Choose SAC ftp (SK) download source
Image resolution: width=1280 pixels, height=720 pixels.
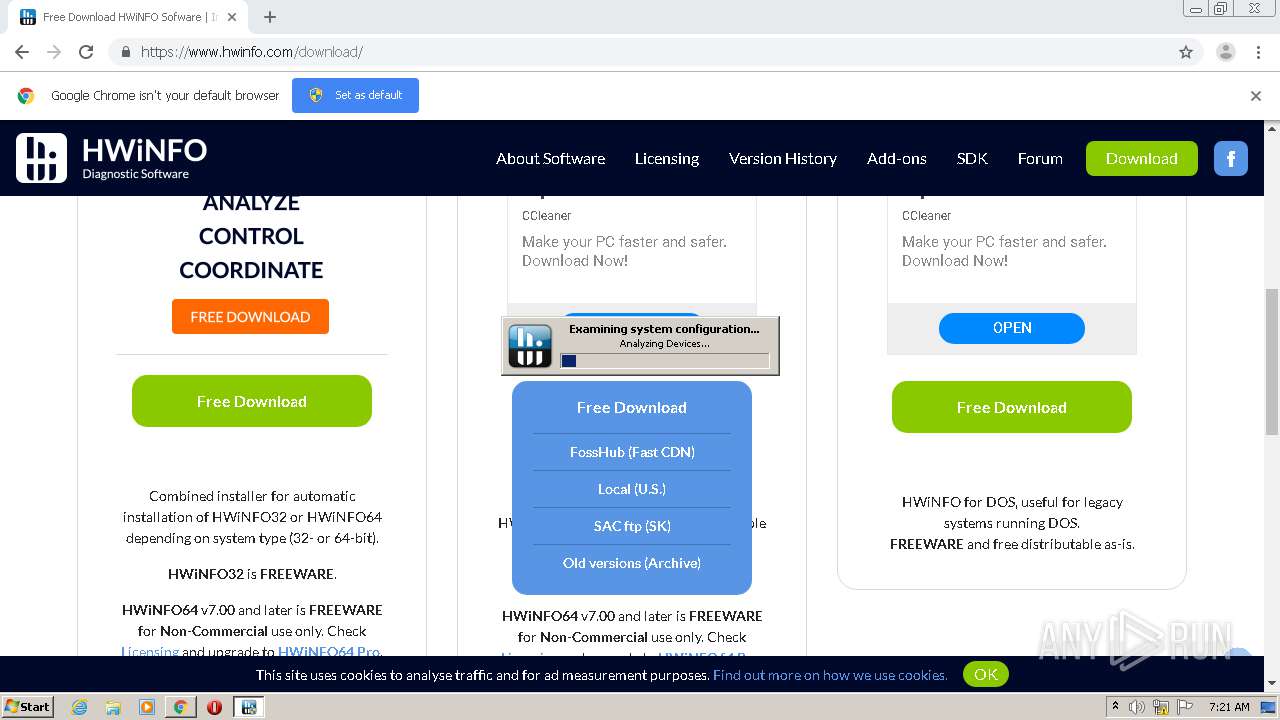(632, 526)
